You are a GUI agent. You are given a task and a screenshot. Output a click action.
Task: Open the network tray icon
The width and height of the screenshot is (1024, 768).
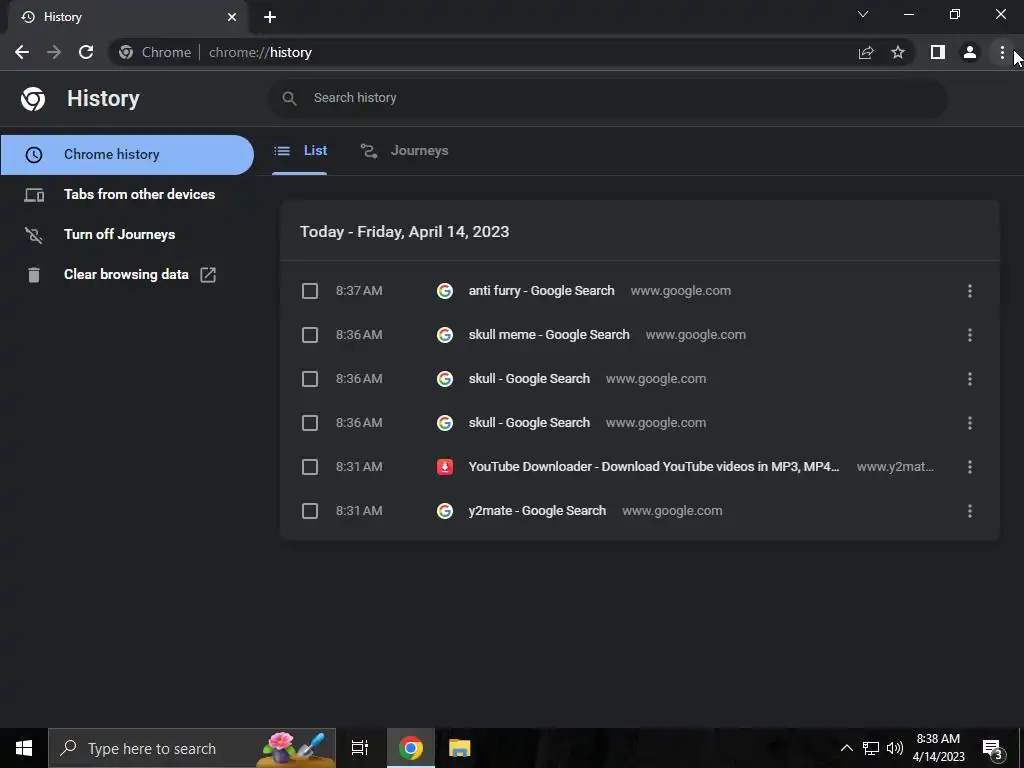point(871,748)
